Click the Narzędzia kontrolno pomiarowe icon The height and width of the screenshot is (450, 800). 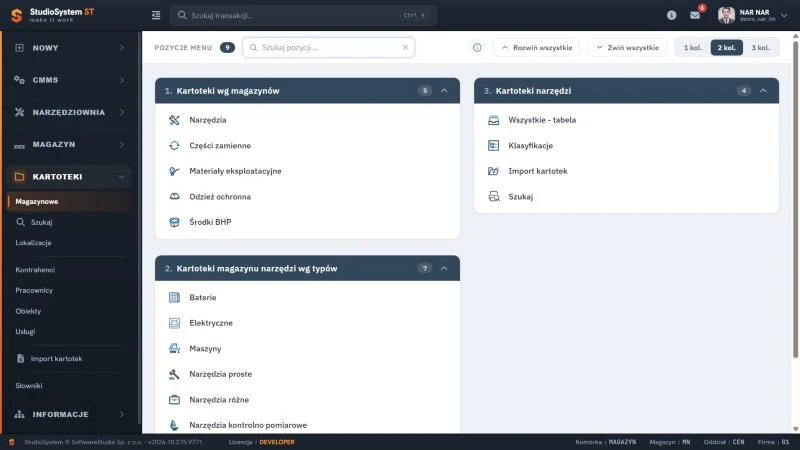(x=174, y=425)
